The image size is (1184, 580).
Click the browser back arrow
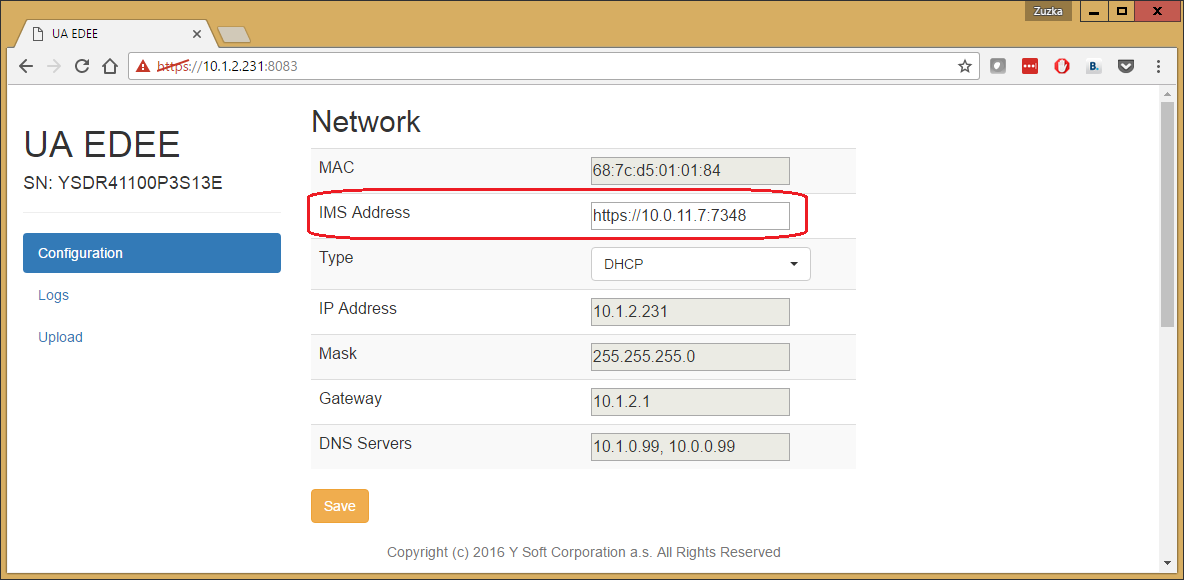click(26, 66)
